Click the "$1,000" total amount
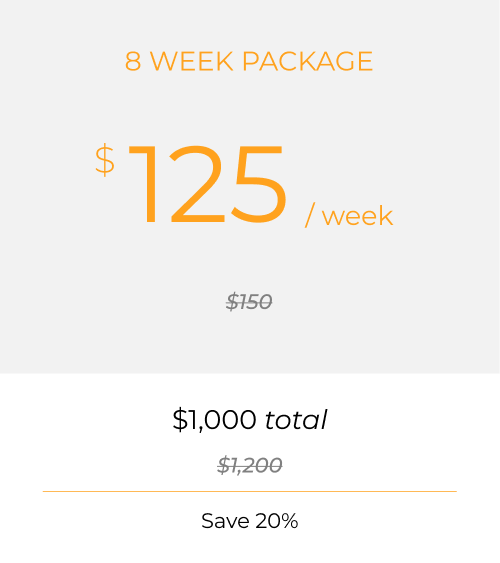The width and height of the screenshot is (500, 563). click(214, 419)
